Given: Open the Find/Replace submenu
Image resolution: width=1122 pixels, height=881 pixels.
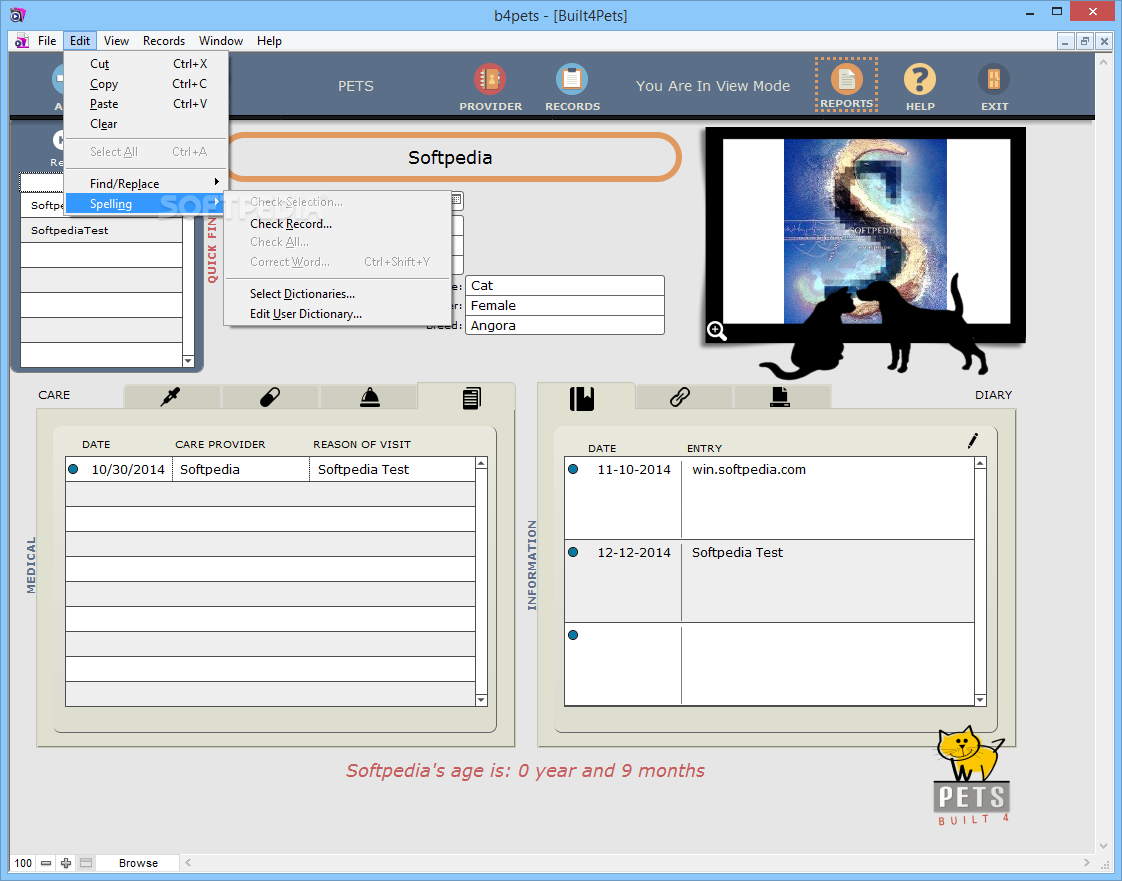Looking at the screenshot, I should point(146,184).
